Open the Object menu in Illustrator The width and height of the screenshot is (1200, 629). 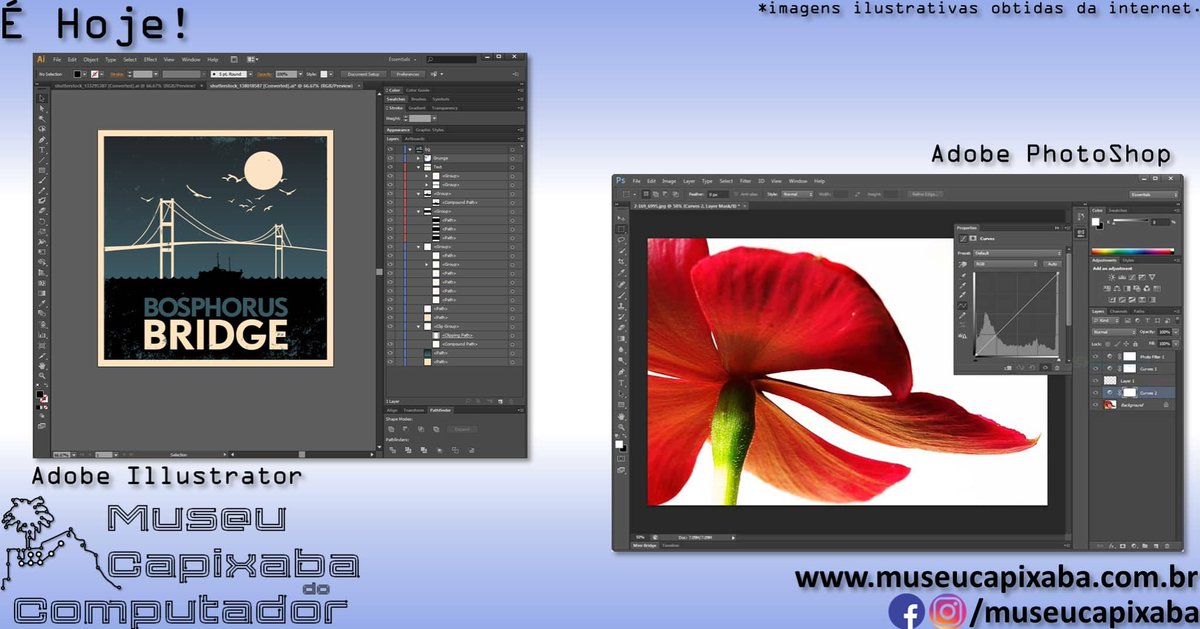(90, 60)
